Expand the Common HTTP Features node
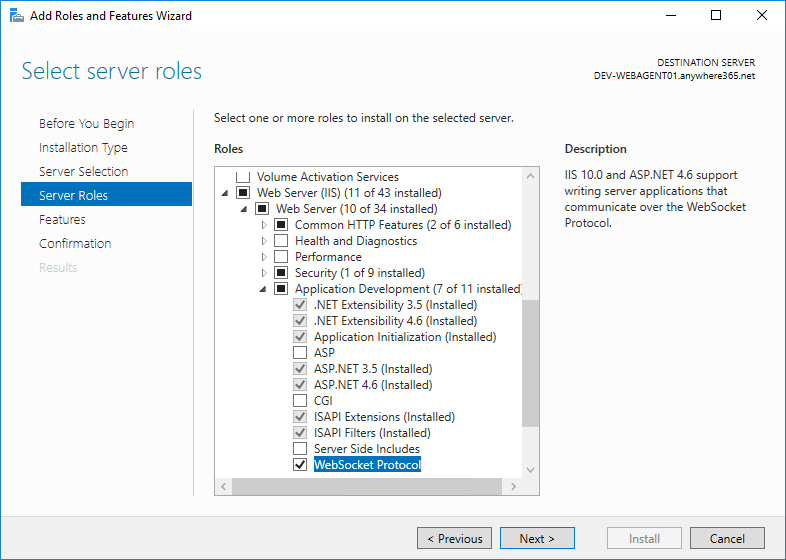Screen dimensions: 786x560 tap(264, 225)
